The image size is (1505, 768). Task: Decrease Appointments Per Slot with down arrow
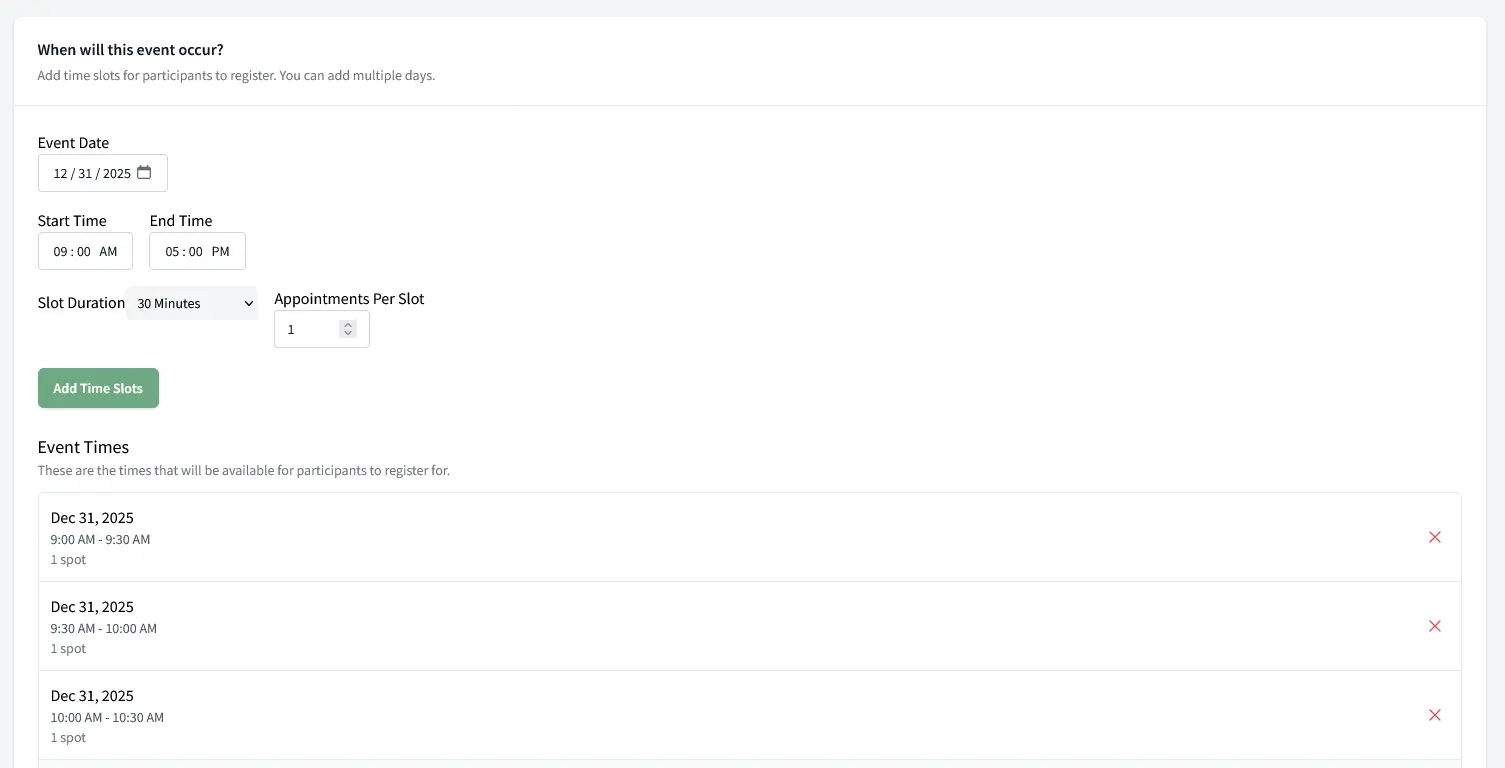pos(347,334)
